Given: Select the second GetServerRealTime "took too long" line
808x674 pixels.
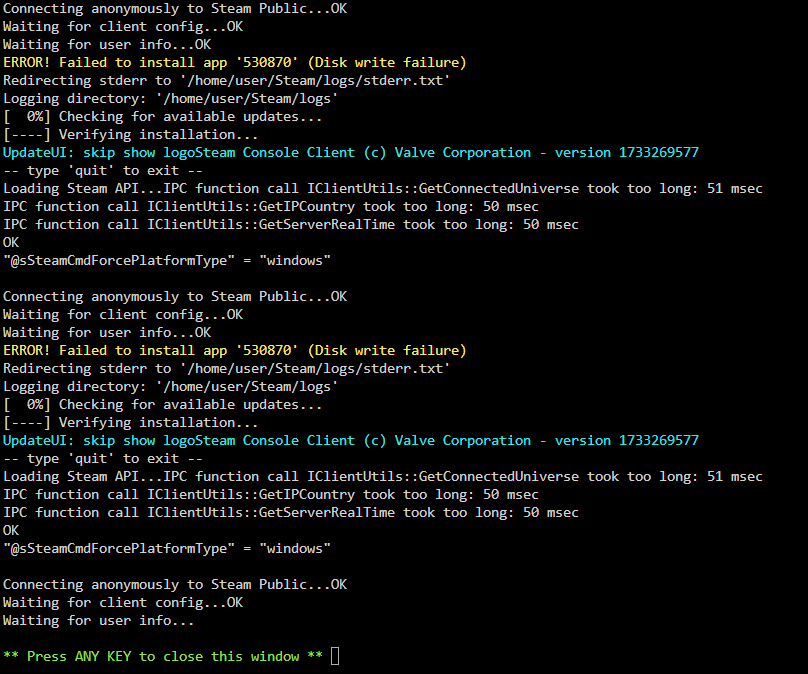Looking at the screenshot, I should 291,513.
